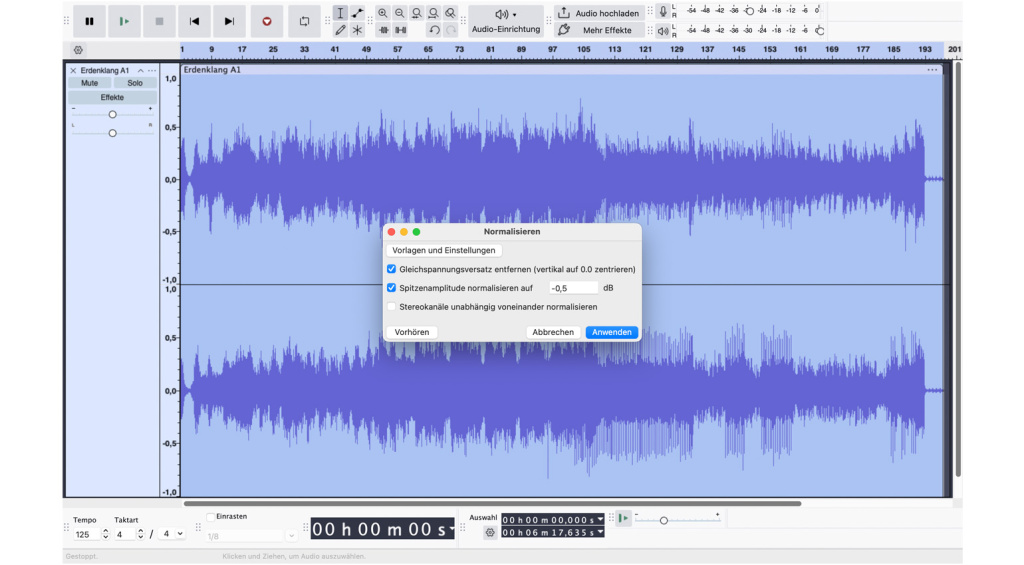The height and width of the screenshot is (565, 1024).
Task: Zoom in with the magnifier plus icon
Action: click(383, 13)
